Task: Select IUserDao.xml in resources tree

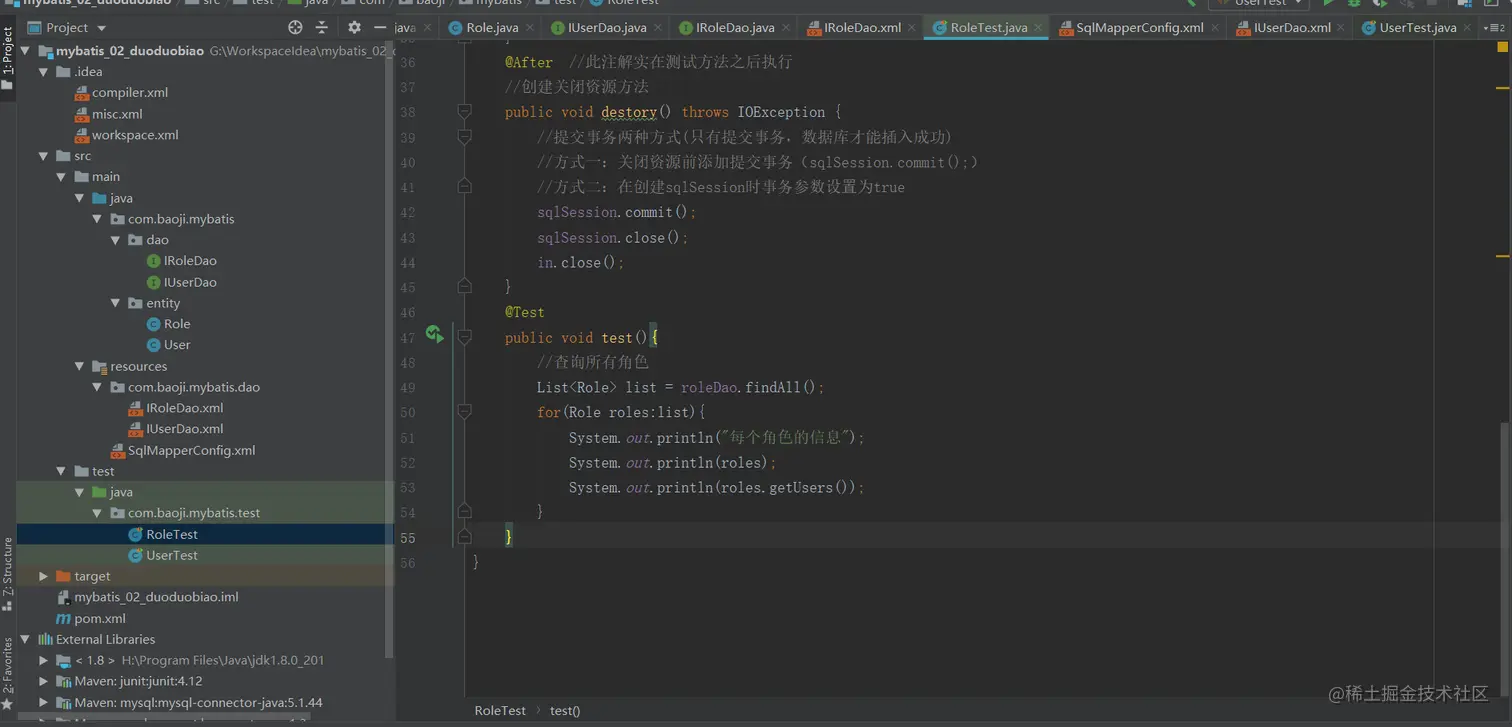Action: pos(176,429)
